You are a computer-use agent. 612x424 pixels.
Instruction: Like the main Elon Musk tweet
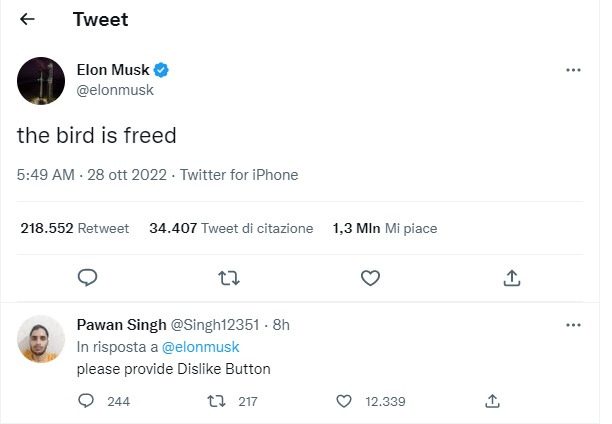(370, 278)
